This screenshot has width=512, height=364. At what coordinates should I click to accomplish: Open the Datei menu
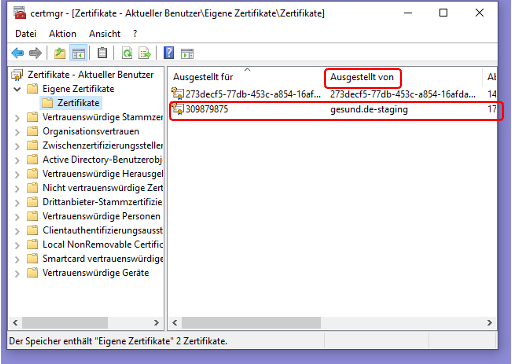click(26, 34)
